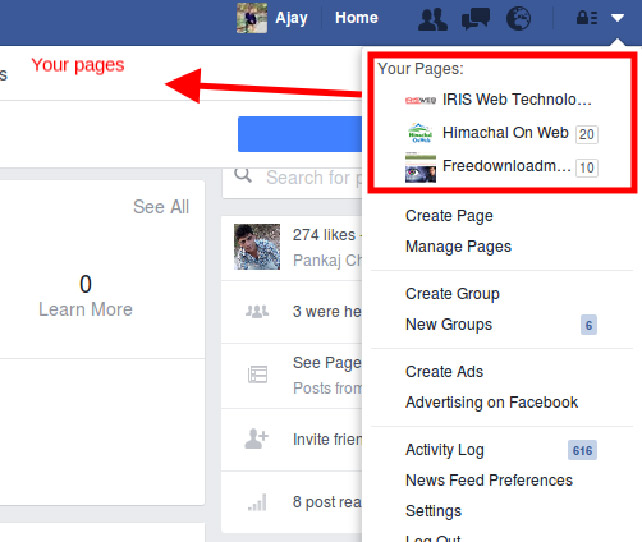Collapse the account dropdown arrow
642x542 pixels.
pyautogui.click(x=617, y=18)
